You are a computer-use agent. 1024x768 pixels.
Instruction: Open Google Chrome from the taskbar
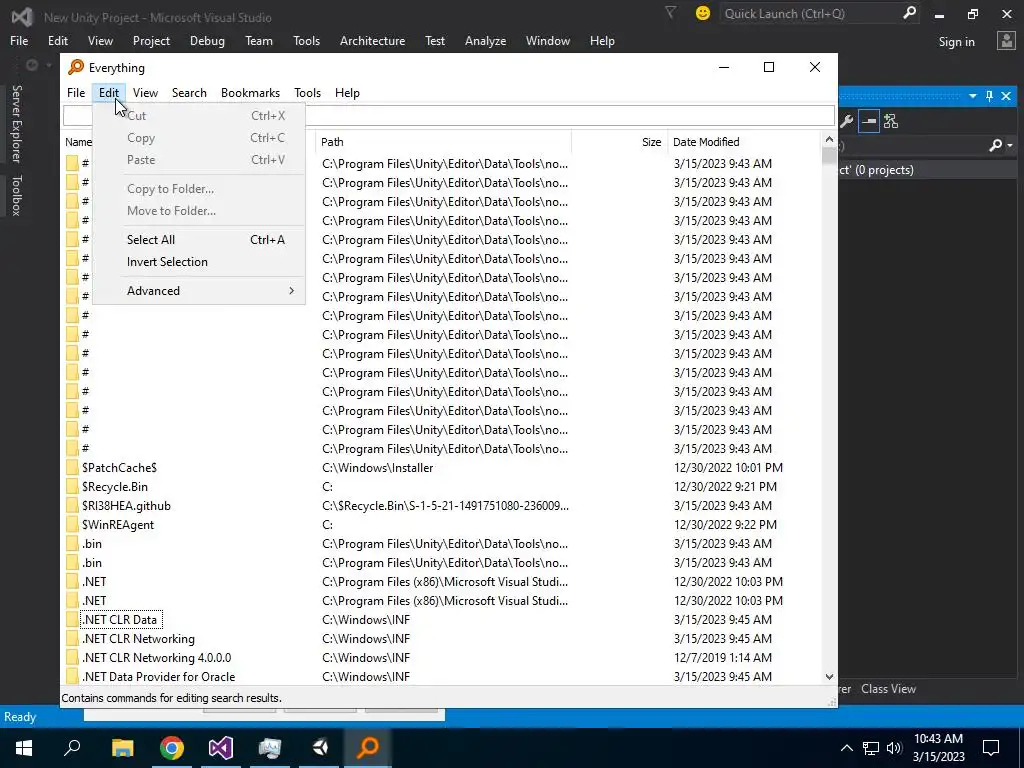(172, 748)
